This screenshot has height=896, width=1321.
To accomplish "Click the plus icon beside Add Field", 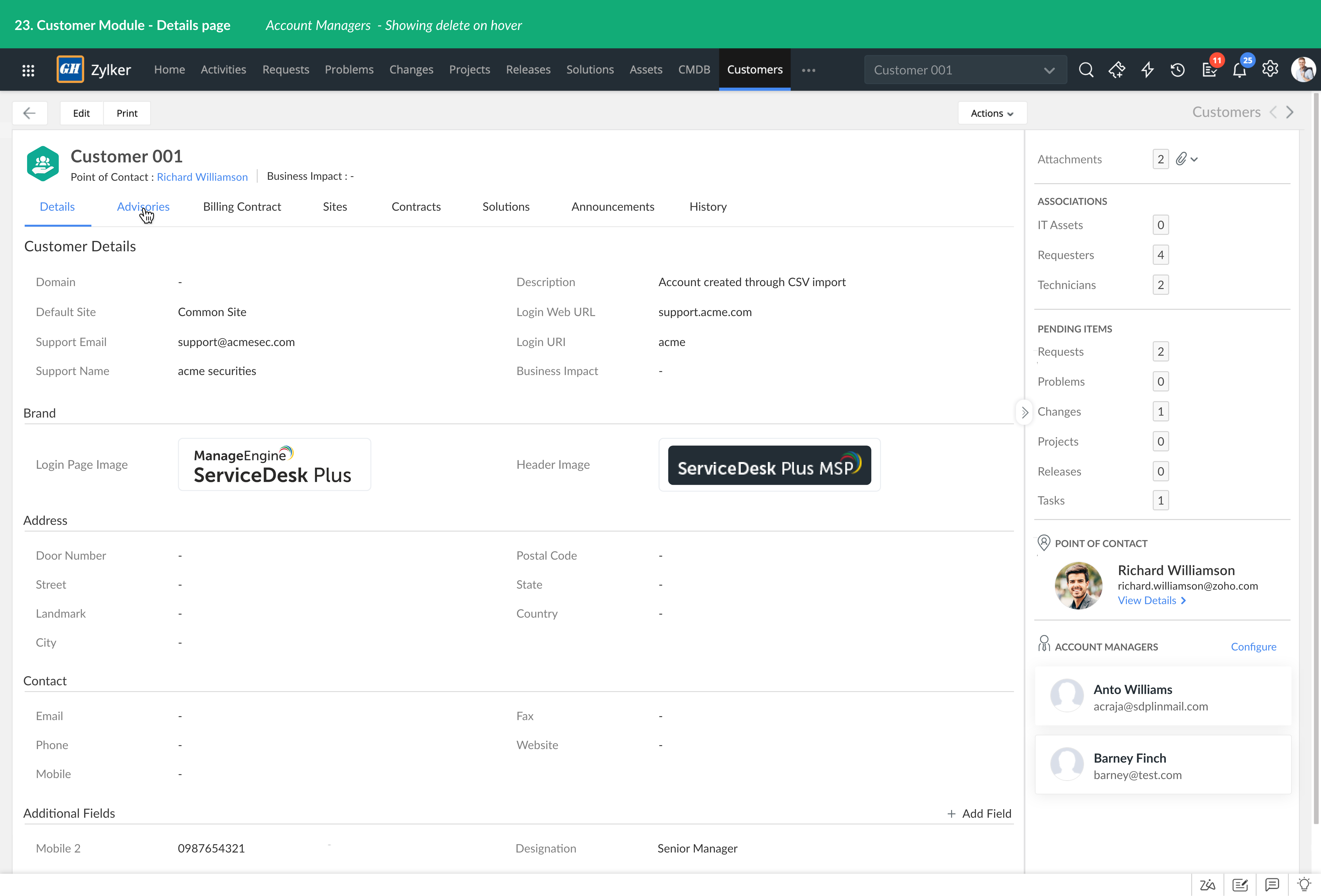I will (952, 814).
